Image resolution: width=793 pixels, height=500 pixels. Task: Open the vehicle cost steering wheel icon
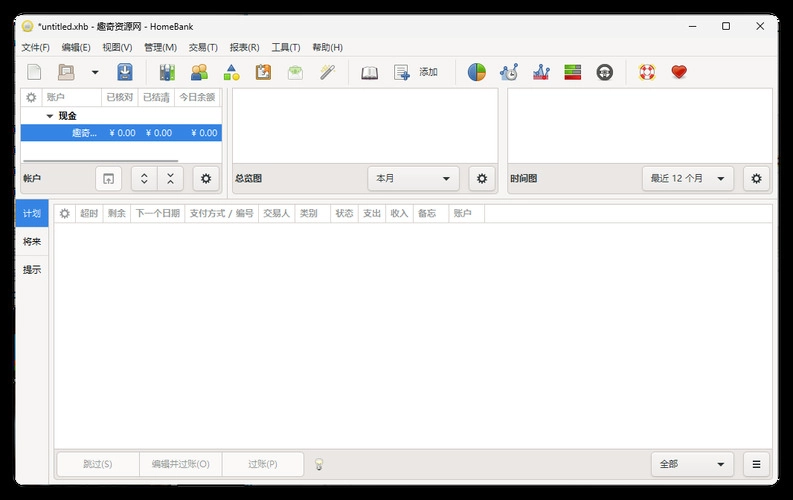coord(604,72)
